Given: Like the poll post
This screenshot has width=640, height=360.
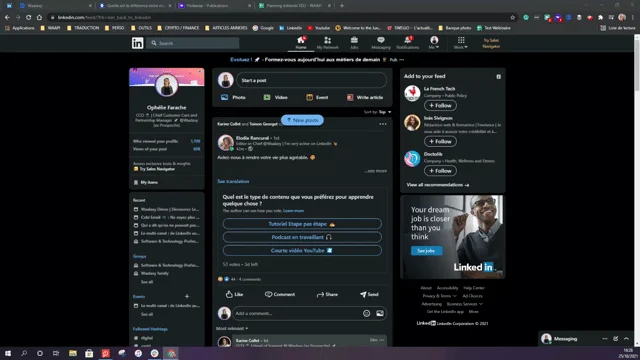Looking at the screenshot, I should coord(234,294).
